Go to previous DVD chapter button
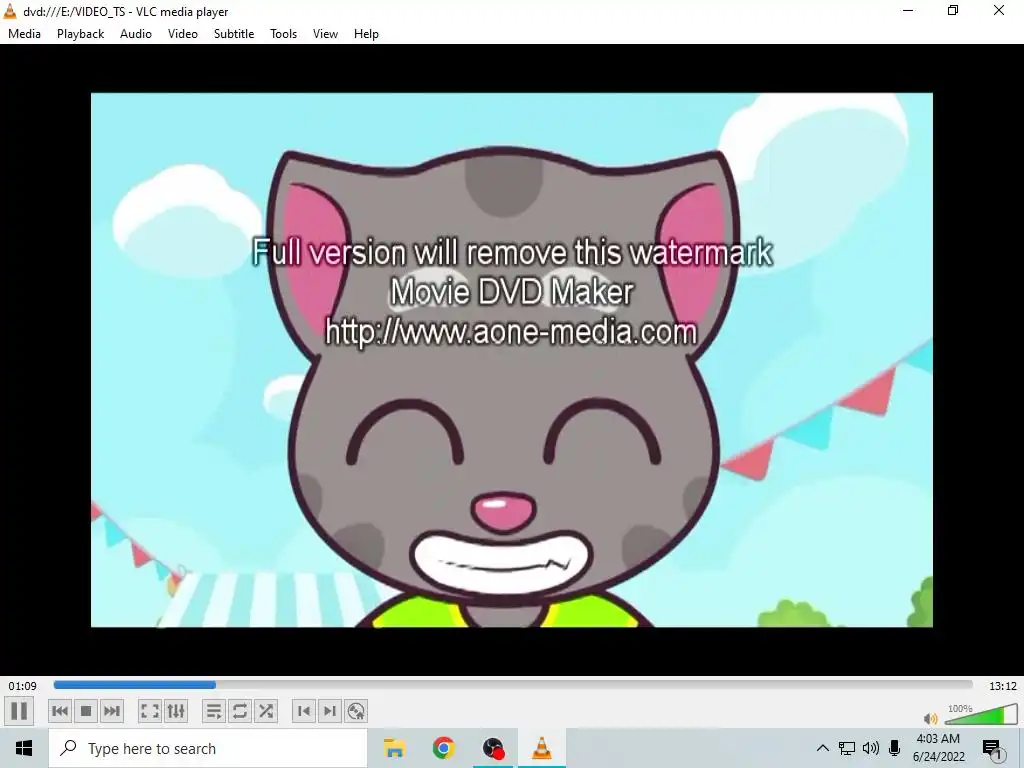 [304, 711]
